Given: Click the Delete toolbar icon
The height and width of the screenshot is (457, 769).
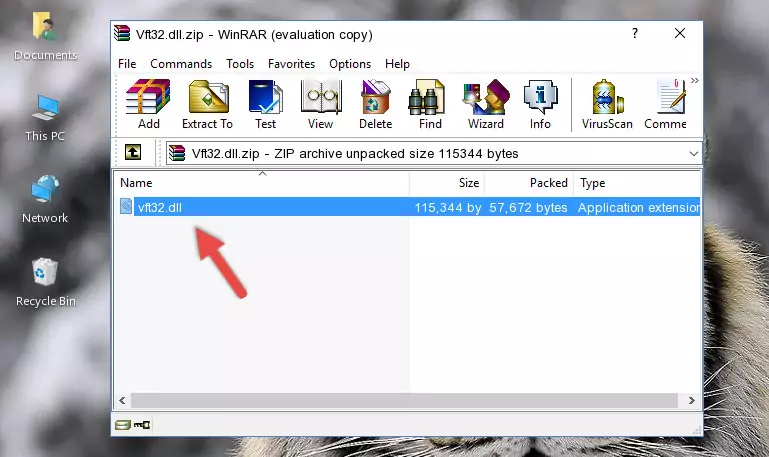Looking at the screenshot, I should (x=375, y=105).
